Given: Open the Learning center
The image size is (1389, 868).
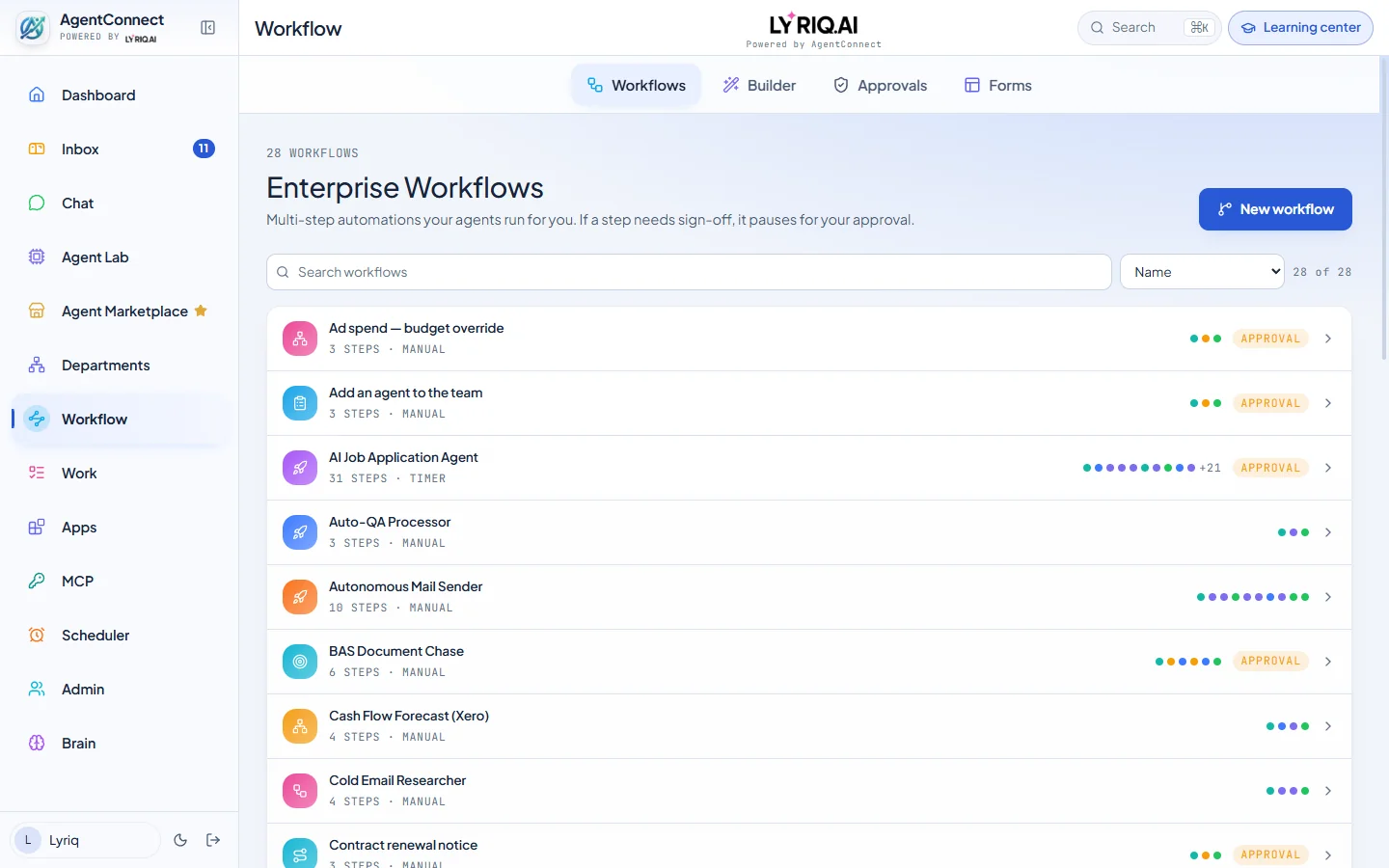Looking at the screenshot, I should pyautogui.click(x=1300, y=28).
